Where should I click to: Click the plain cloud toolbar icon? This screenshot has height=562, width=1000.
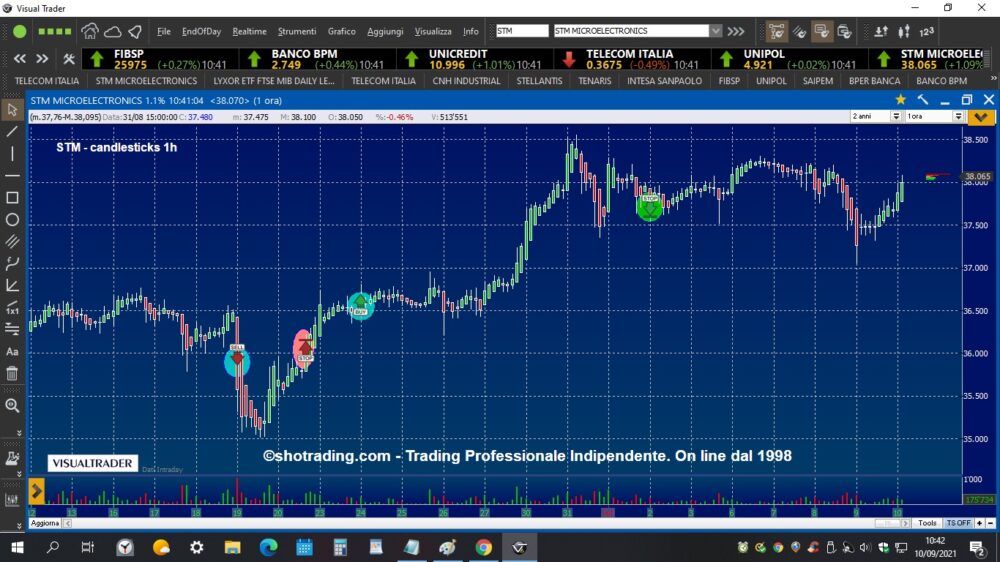point(113,31)
